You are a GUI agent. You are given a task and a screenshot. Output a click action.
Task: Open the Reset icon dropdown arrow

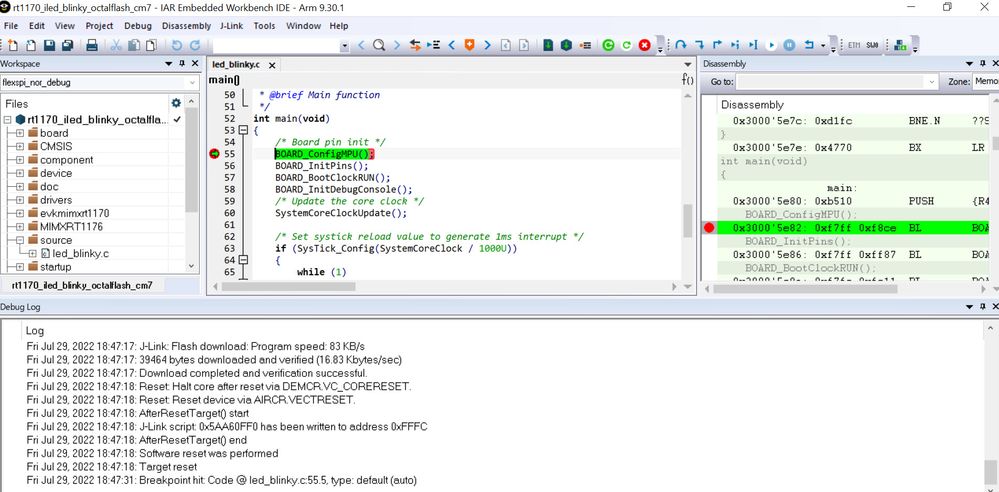point(823,46)
